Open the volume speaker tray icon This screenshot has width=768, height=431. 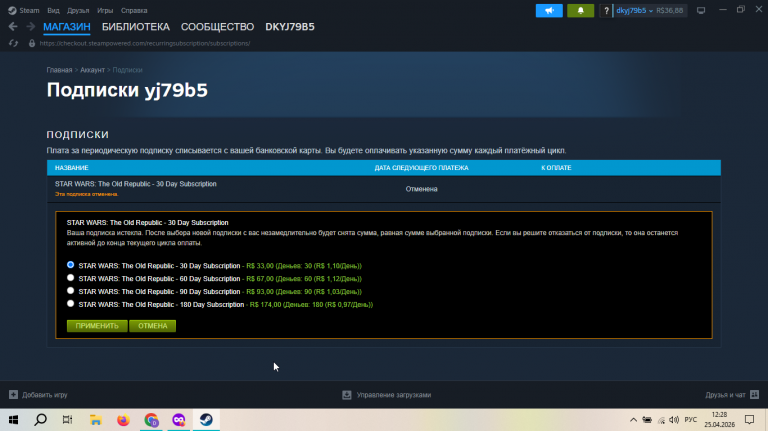click(674, 420)
